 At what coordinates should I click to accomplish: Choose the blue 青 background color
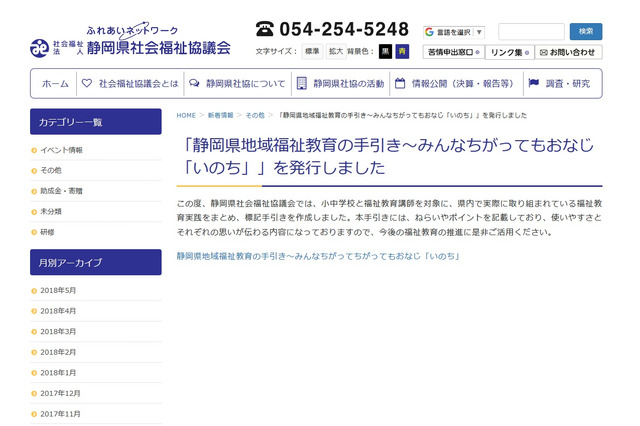[x=402, y=51]
